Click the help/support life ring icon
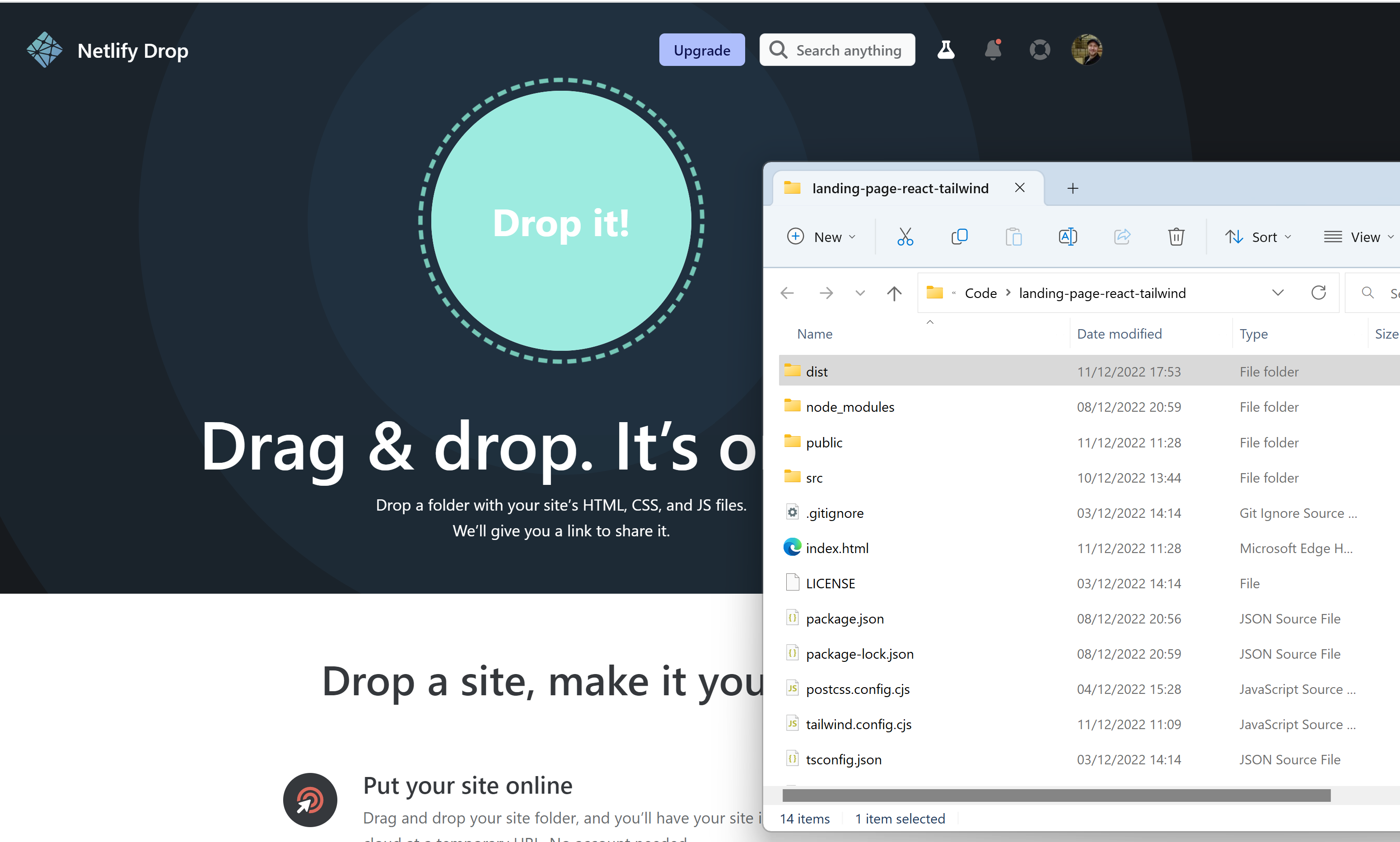The image size is (1400, 842). point(1040,50)
